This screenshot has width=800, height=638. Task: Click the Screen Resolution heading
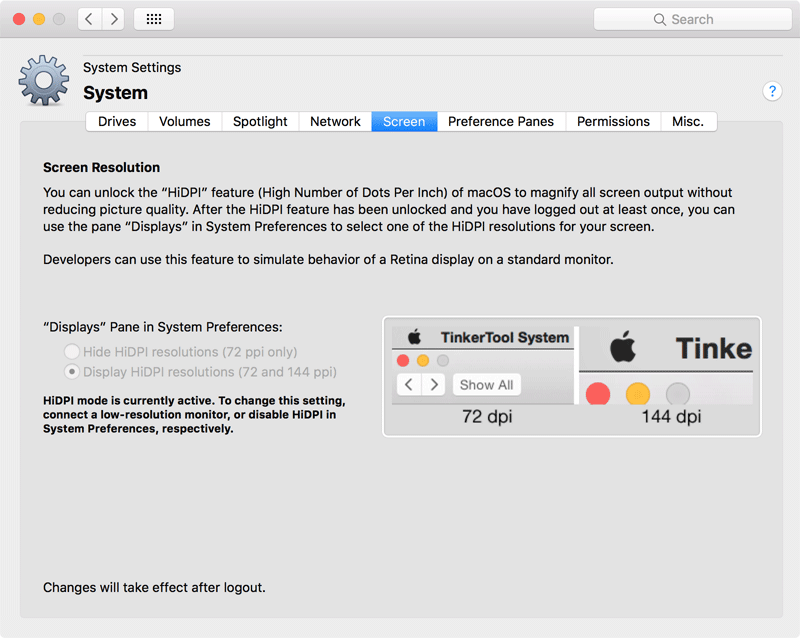click(102, 167)
